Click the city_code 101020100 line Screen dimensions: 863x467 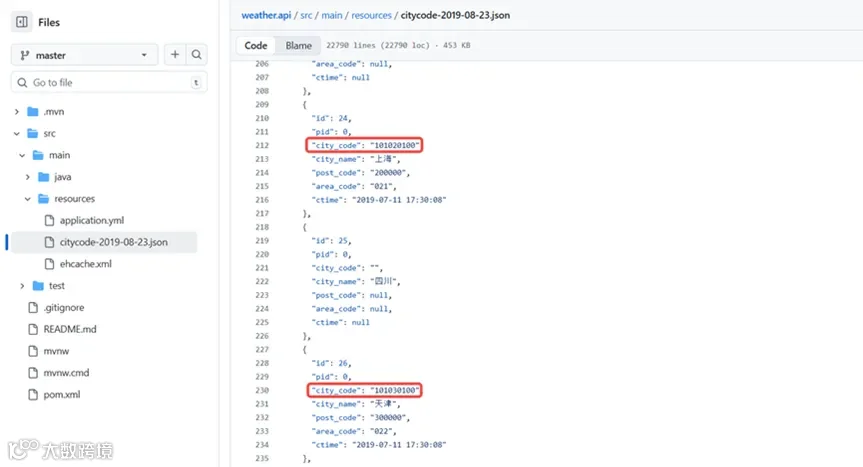[x=364, y=145]
